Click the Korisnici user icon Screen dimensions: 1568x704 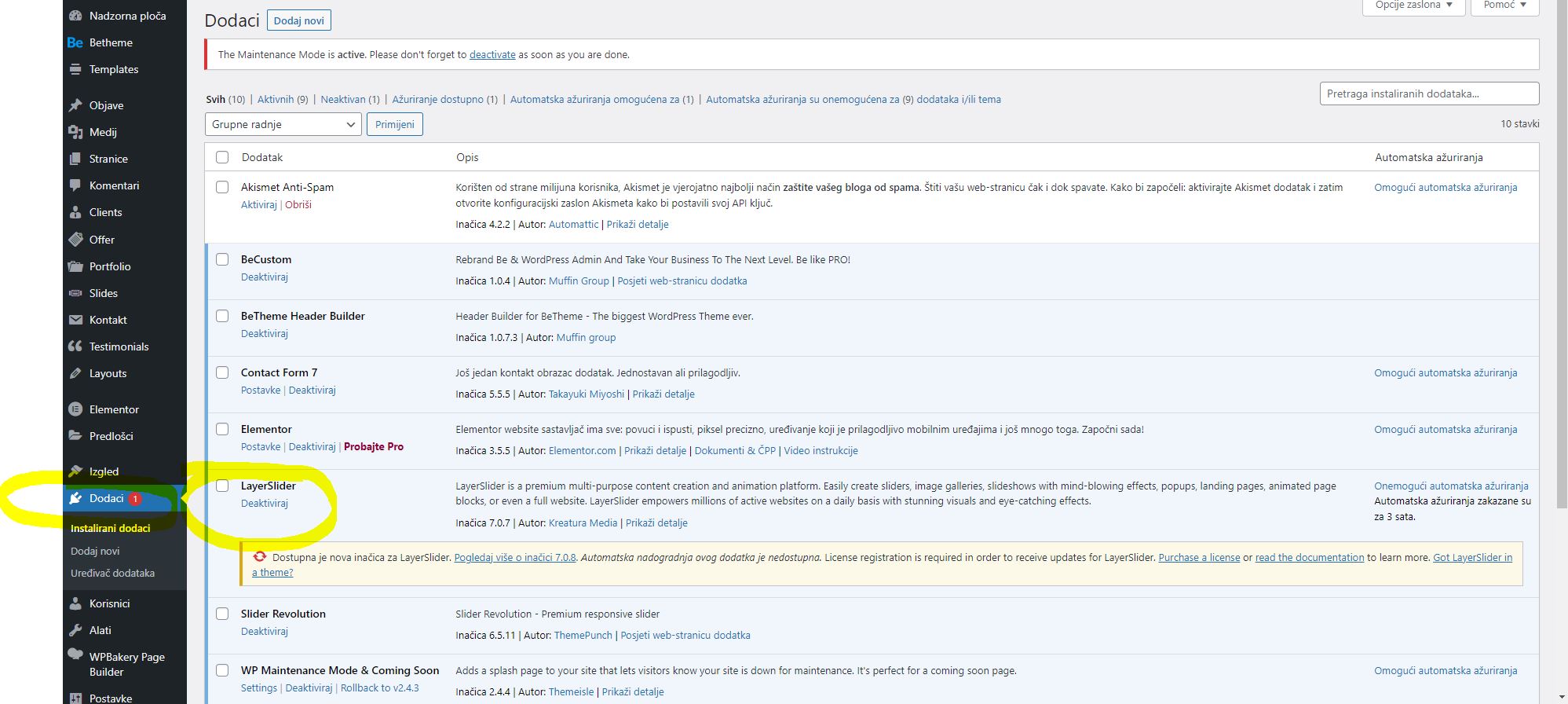pos(75,603)
